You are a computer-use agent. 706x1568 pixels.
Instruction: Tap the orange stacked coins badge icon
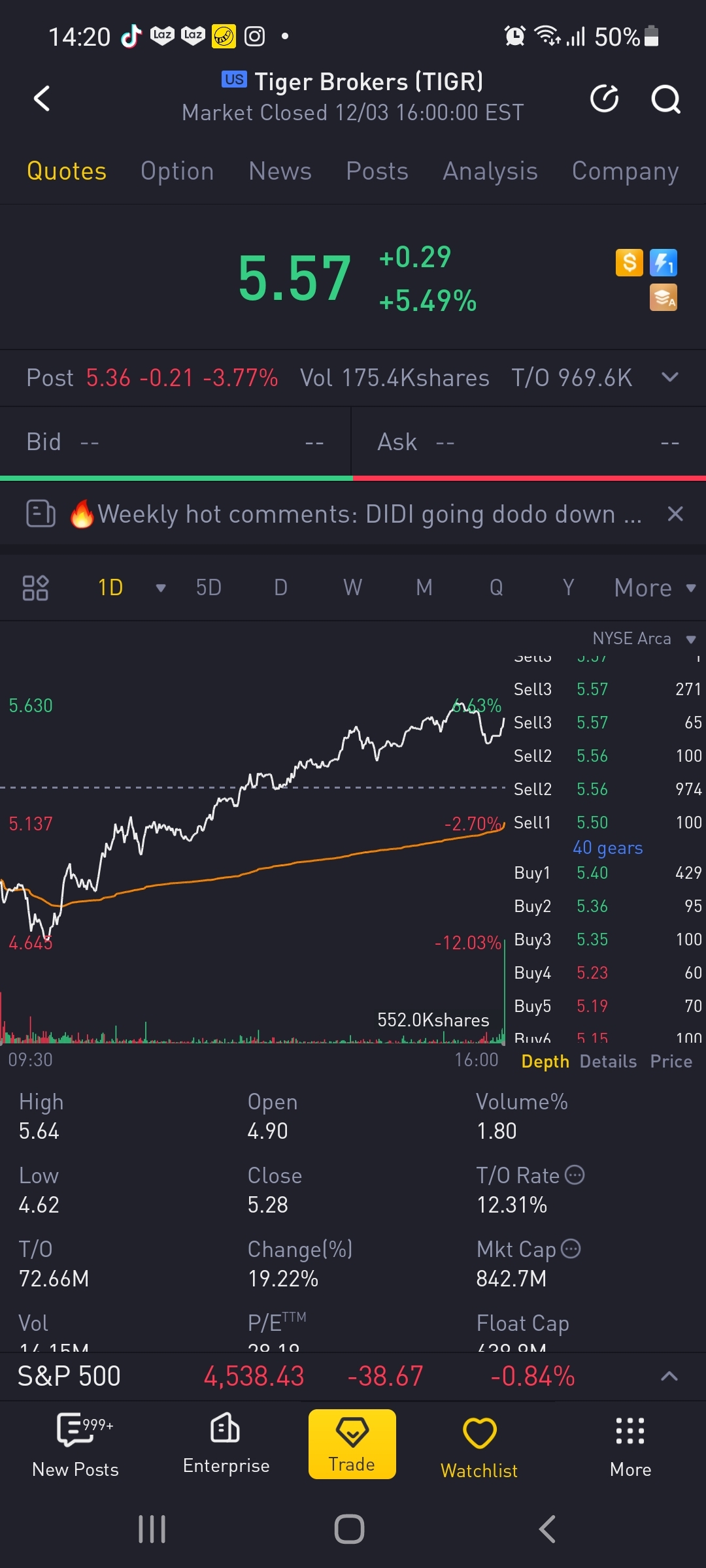(x=664, y=297)
